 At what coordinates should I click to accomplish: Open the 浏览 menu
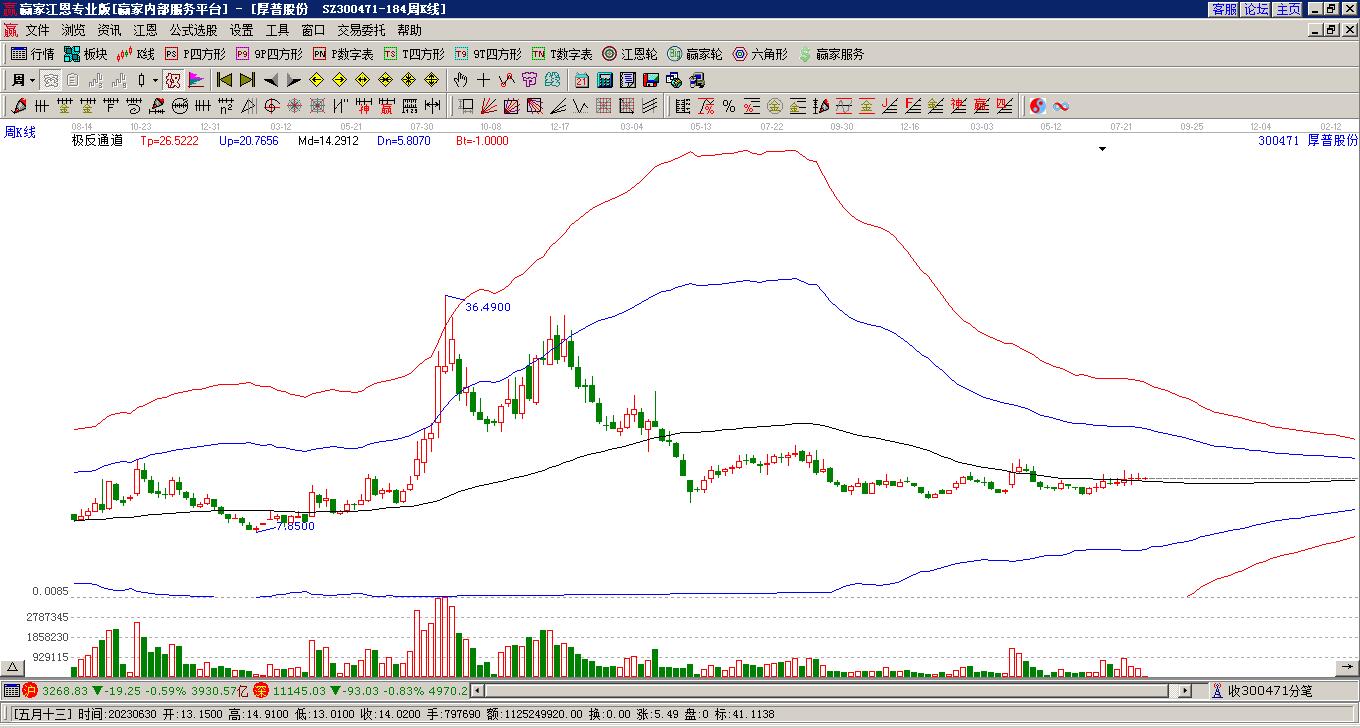tap(73, 31)
